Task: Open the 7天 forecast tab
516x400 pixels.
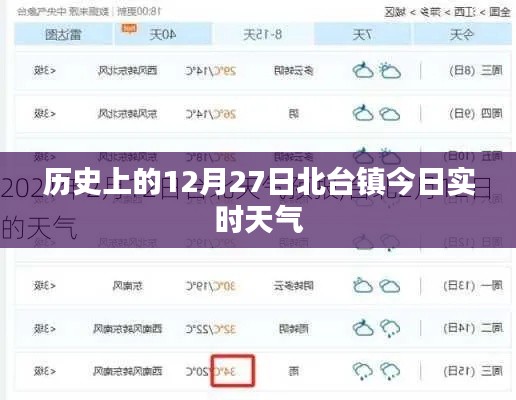Action: (x=363, y=34)
